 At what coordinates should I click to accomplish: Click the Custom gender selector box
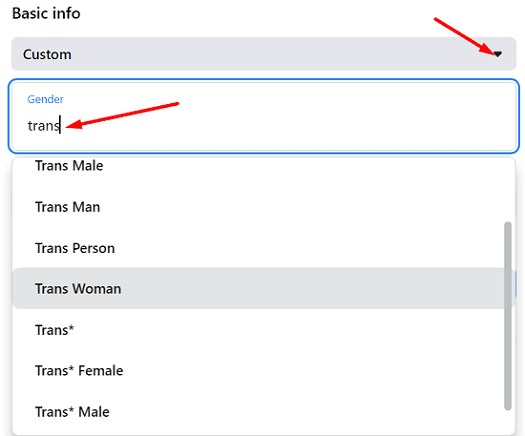264,54
